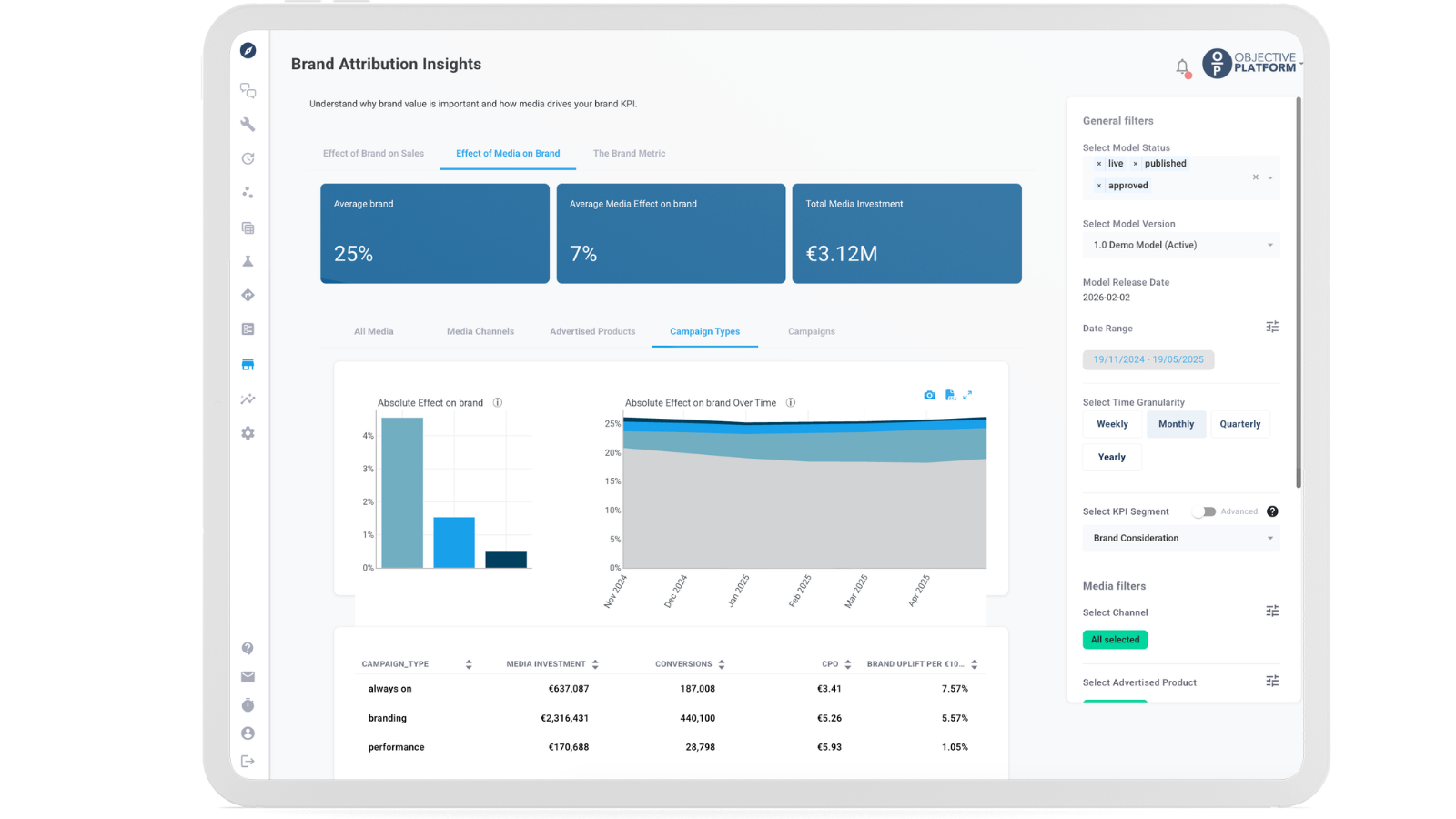Open the lab flask sidebar icon
This screenshot has height=819, width=1456.
click(248, 261)
